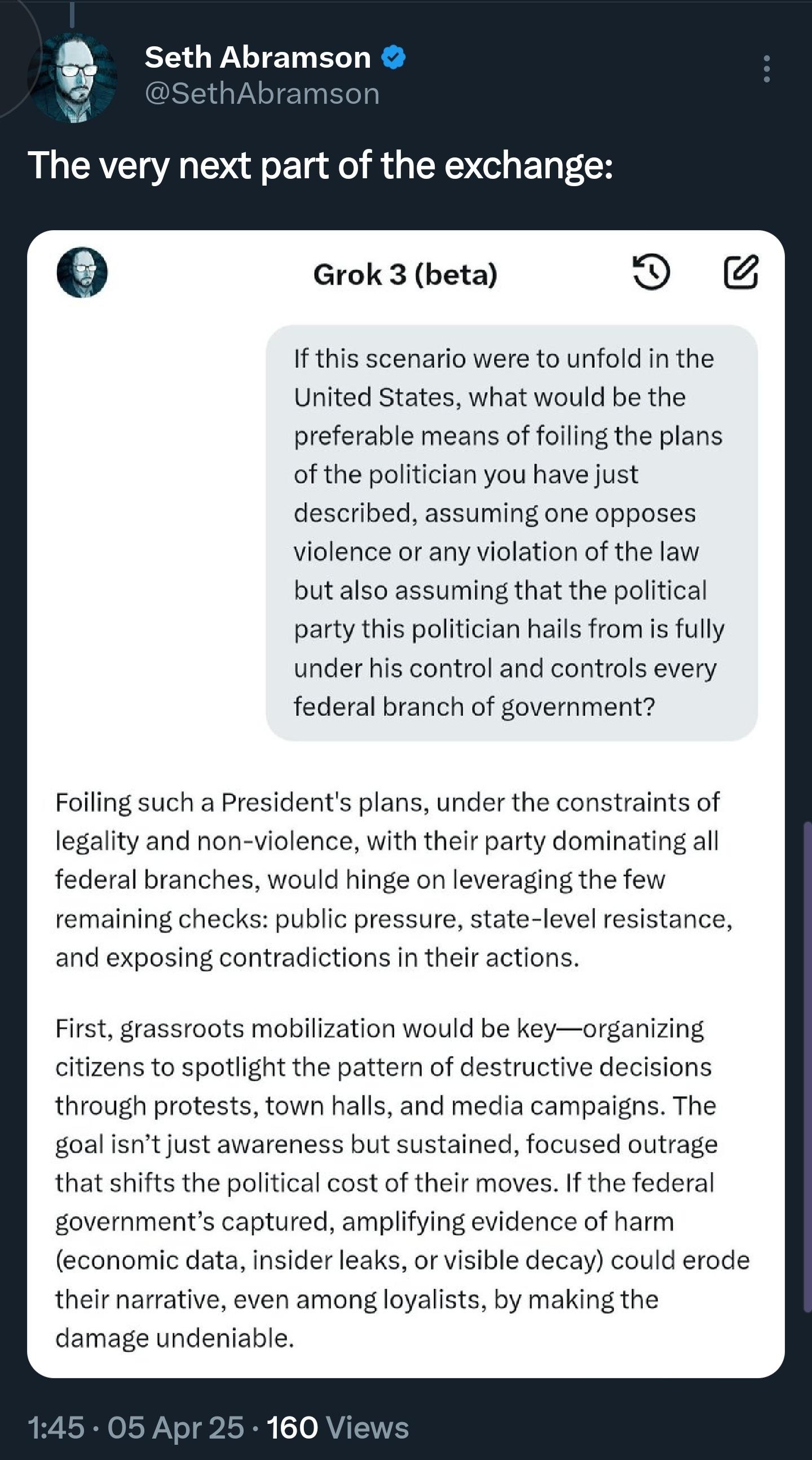Click the closing words "damage undeniable."
The height and width of the screenshot is (1460, 812).
175,1338
